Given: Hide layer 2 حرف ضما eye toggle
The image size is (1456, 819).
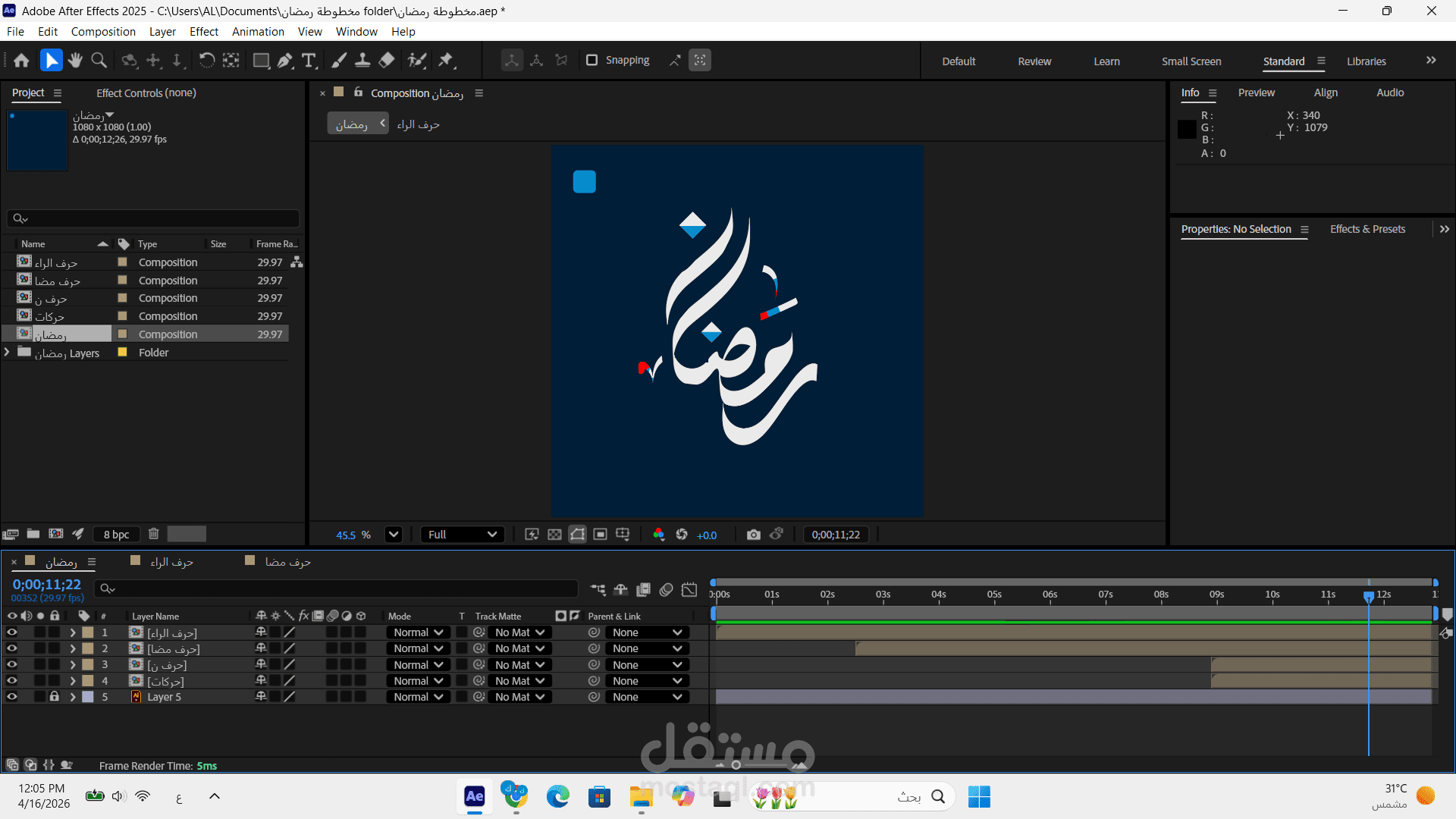Looking at the screenshot, I should (12, 648).
